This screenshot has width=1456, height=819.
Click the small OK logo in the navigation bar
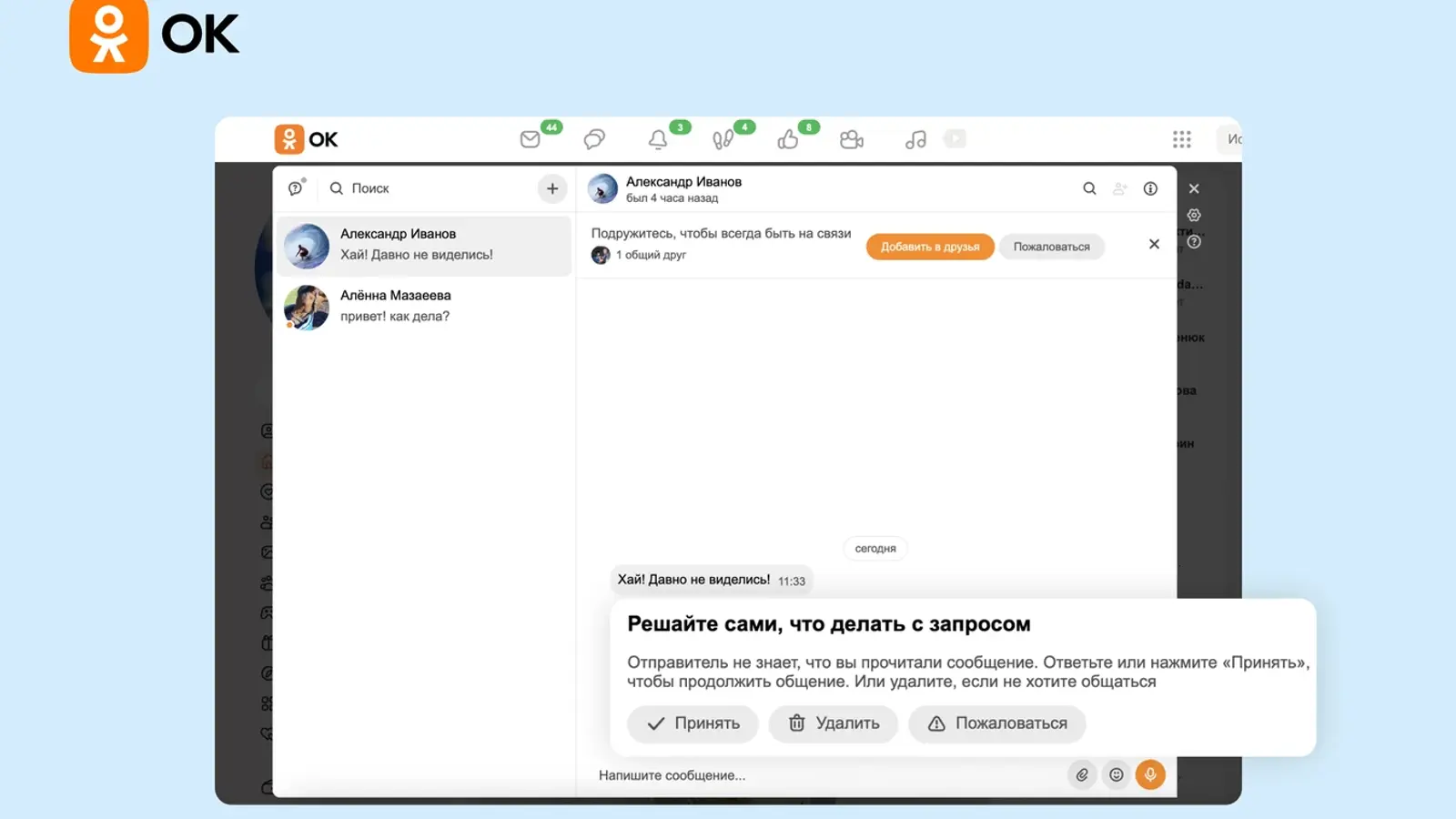coord(307,139)
